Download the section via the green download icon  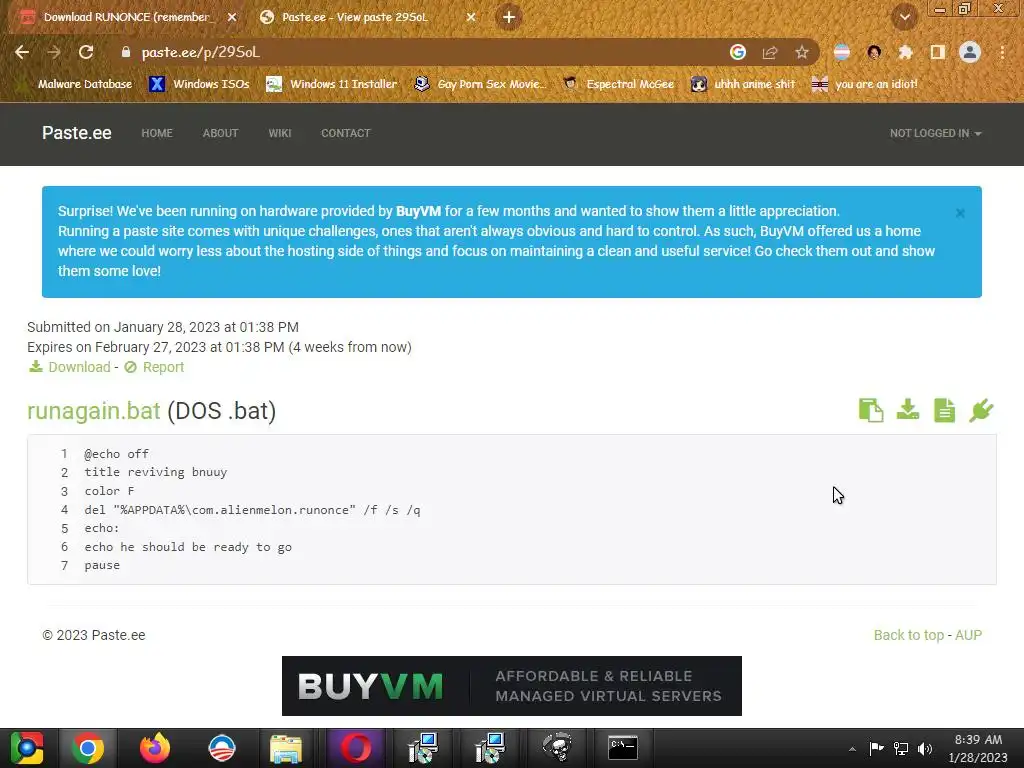click(x=908, y=410)
